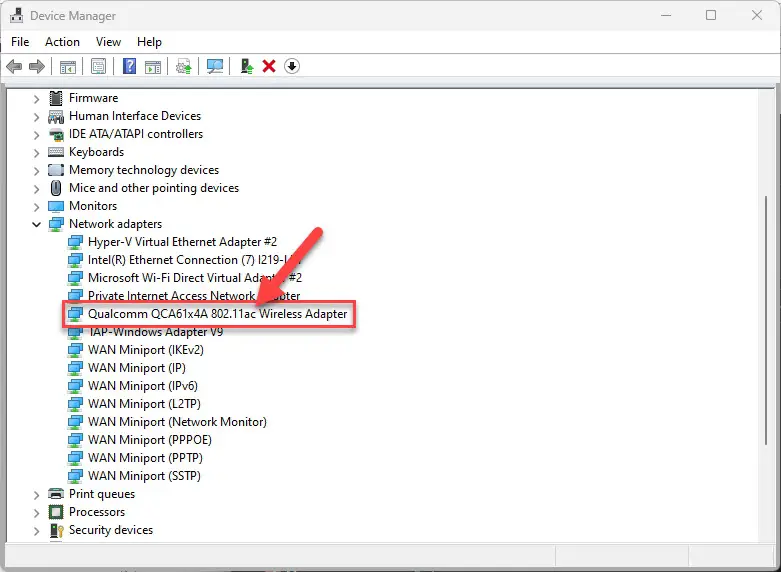This screenshot has width=781, height=572.
Task: Open the View menu
Action: [108, 42]
